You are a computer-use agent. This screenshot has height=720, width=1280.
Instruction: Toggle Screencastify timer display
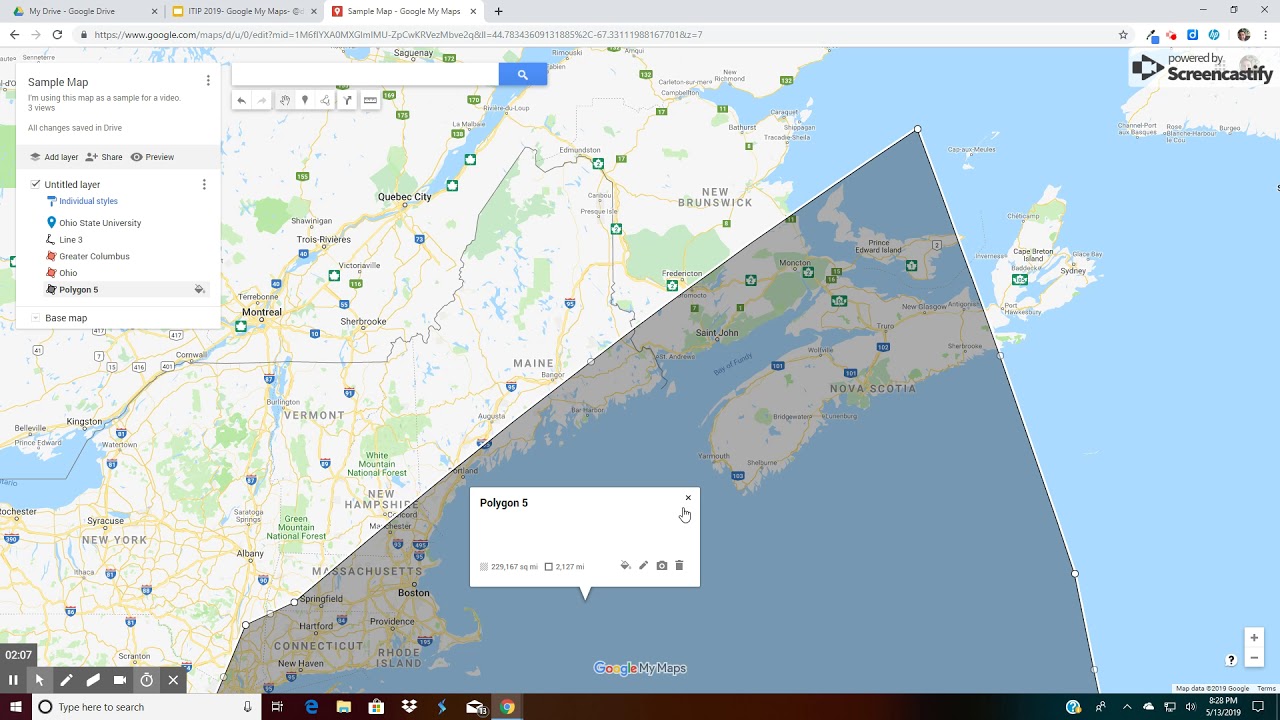click(x=146, y=680)
